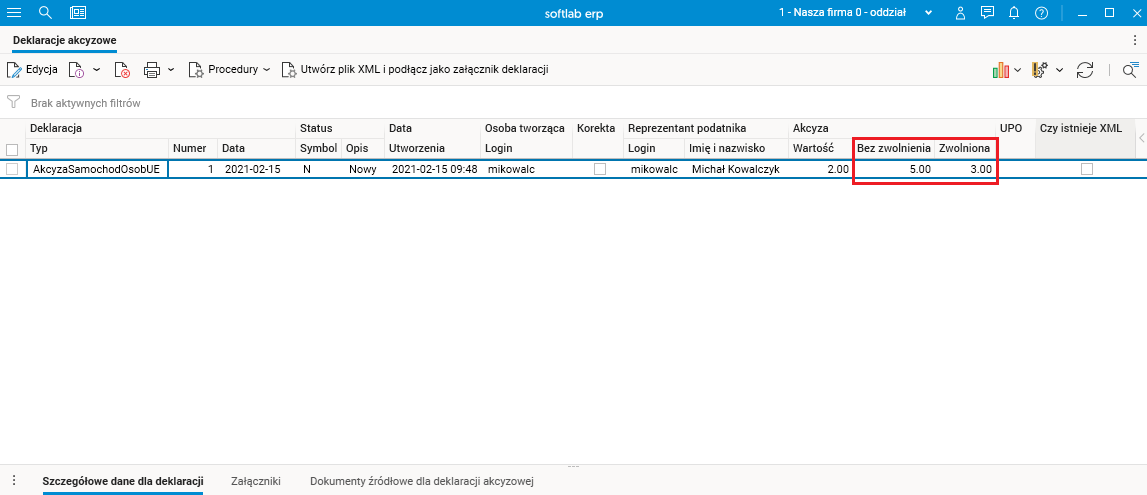Toggle the select-all checkbox in header
This screenshot has width=1147, height=495.
click(x=12, y=148)
